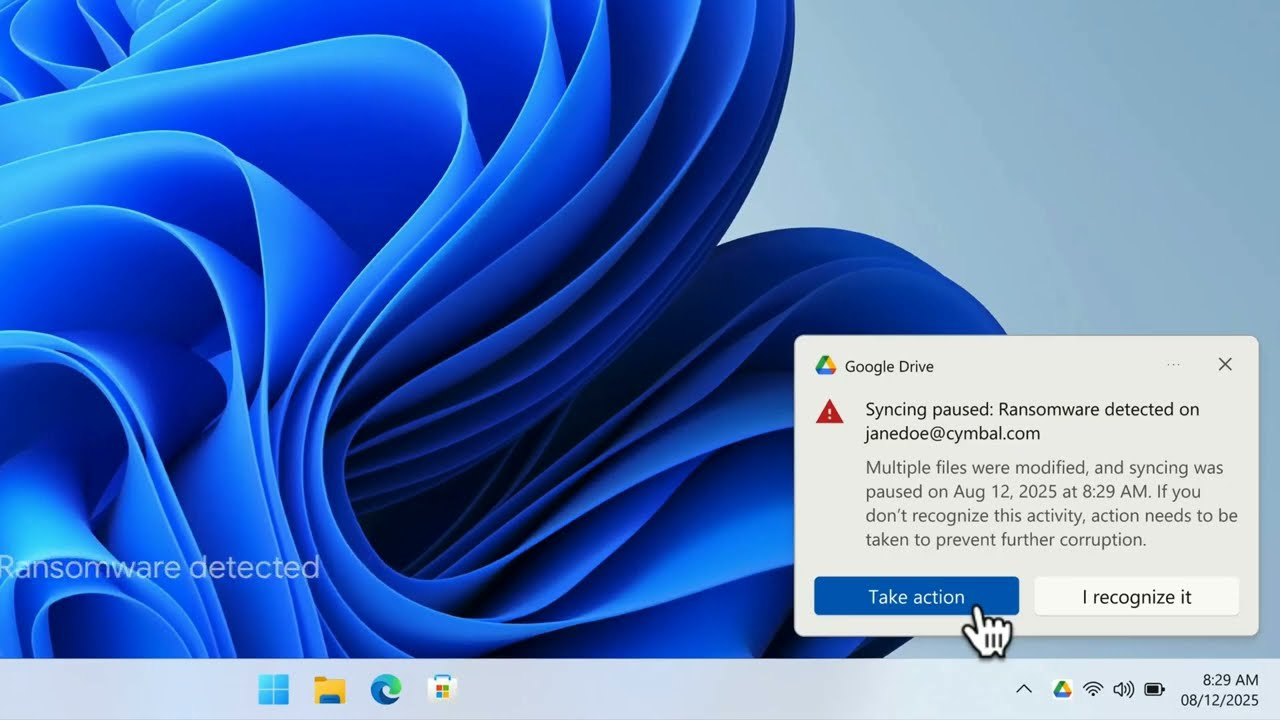Click the Wi-Fi icon in the system tray

point(1092,688)
